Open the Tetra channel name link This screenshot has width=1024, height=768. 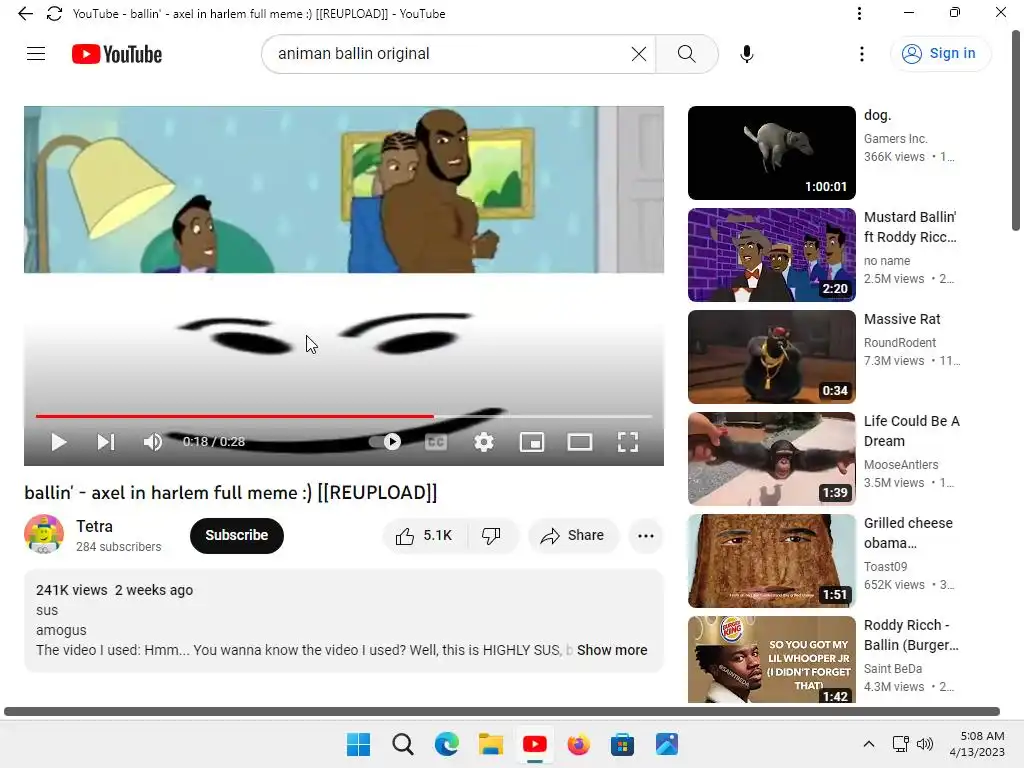pos(95,526)
